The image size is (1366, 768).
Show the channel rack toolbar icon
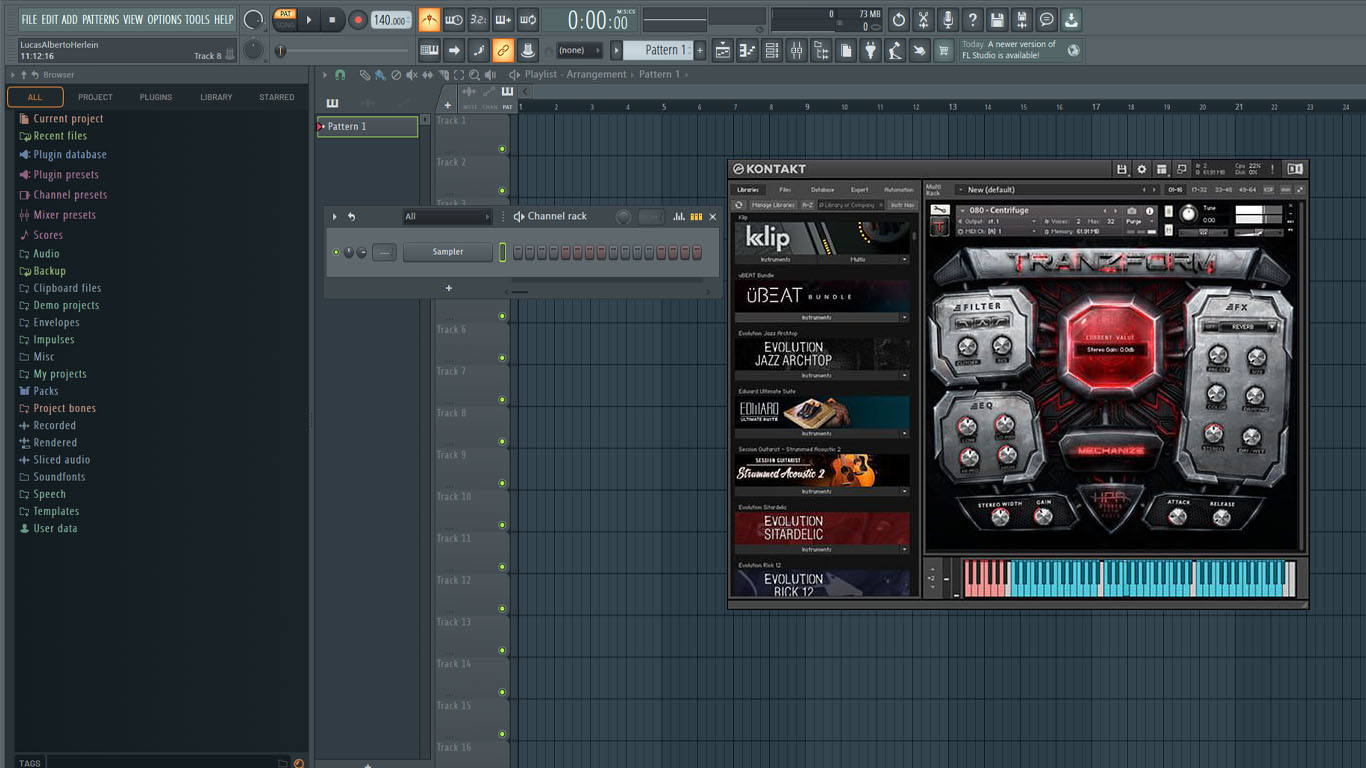772,50
